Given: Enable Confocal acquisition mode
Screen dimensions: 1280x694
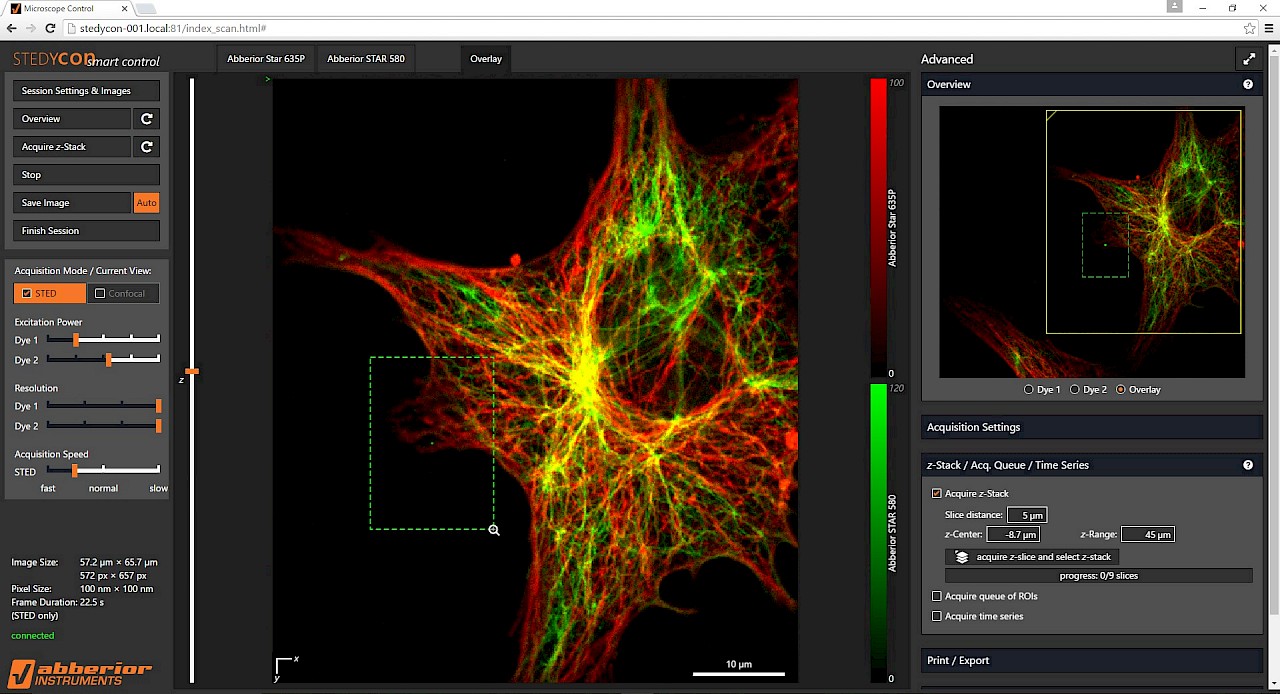Looking at the screenshot, I should tap(122, 293).
